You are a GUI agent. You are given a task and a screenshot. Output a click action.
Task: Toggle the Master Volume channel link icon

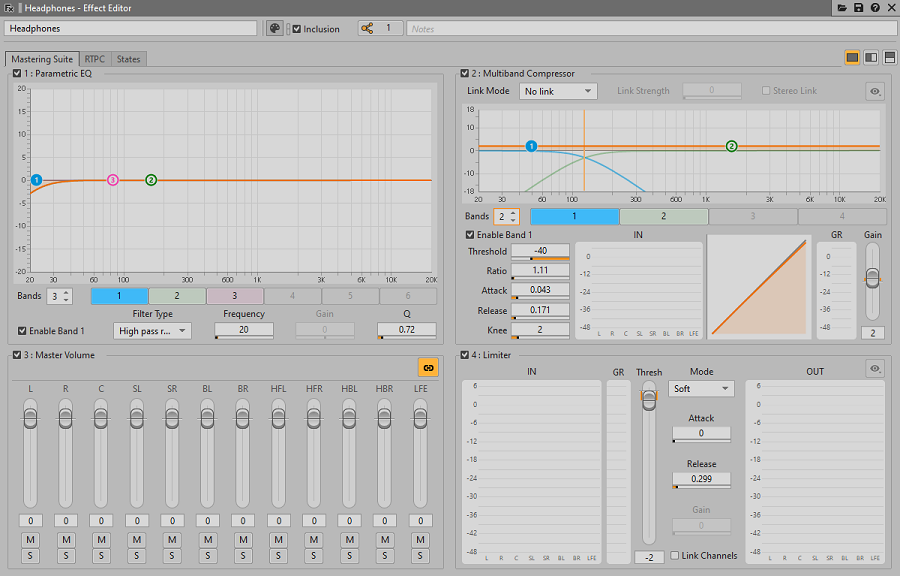[428, 367]
